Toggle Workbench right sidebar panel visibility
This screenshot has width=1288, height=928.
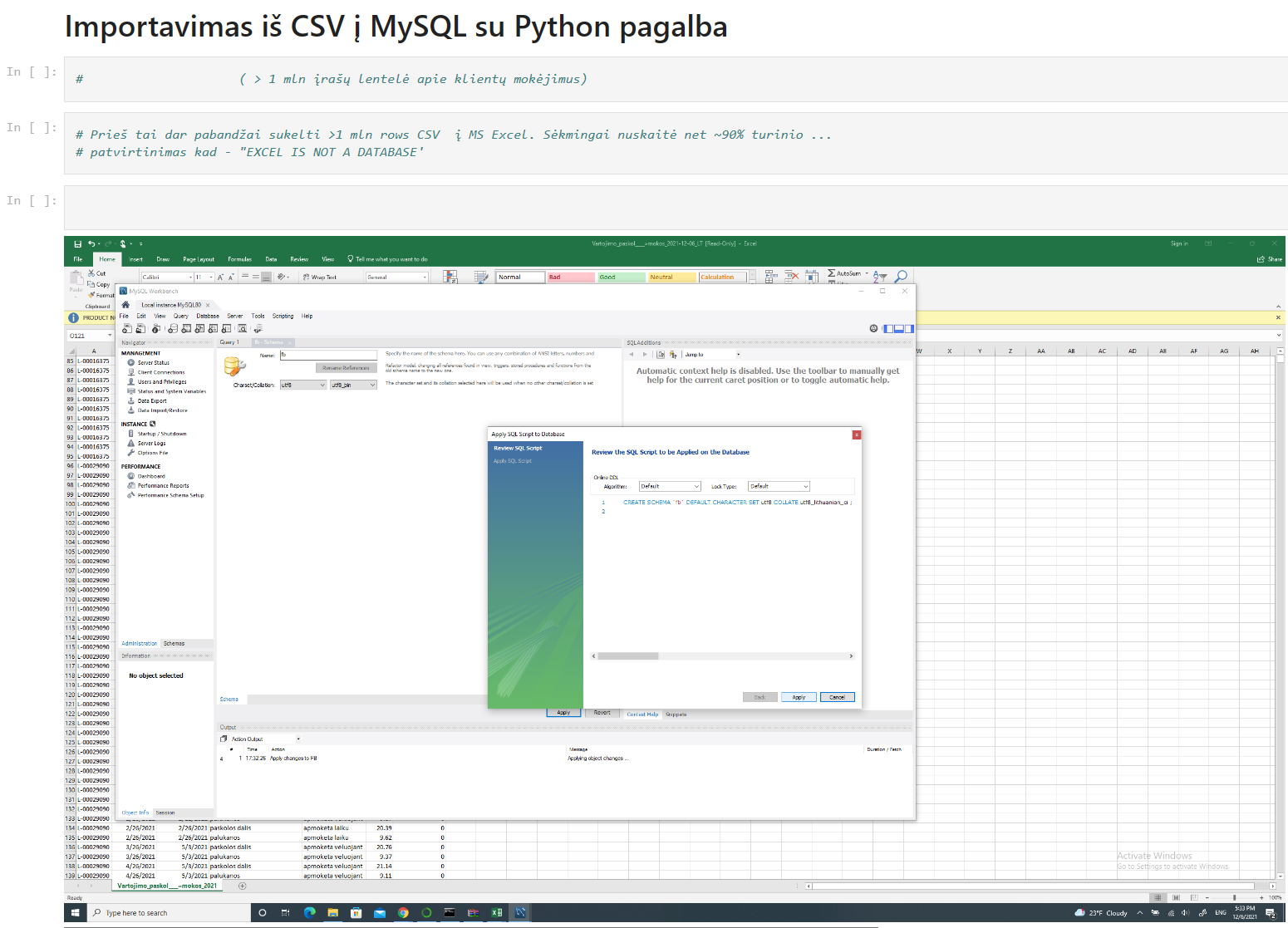click(x=909, y=329)
